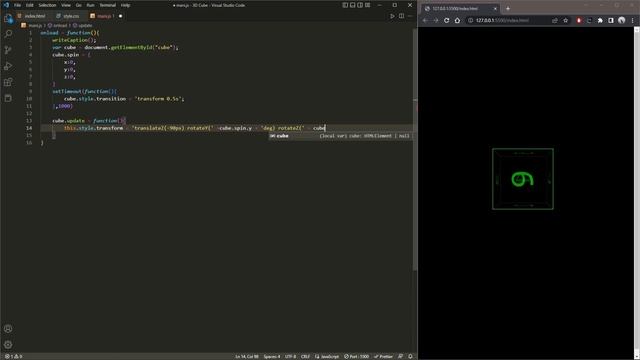Open the Run menu
This screenshot has width=640, height=360.
[x=91, y=5]
